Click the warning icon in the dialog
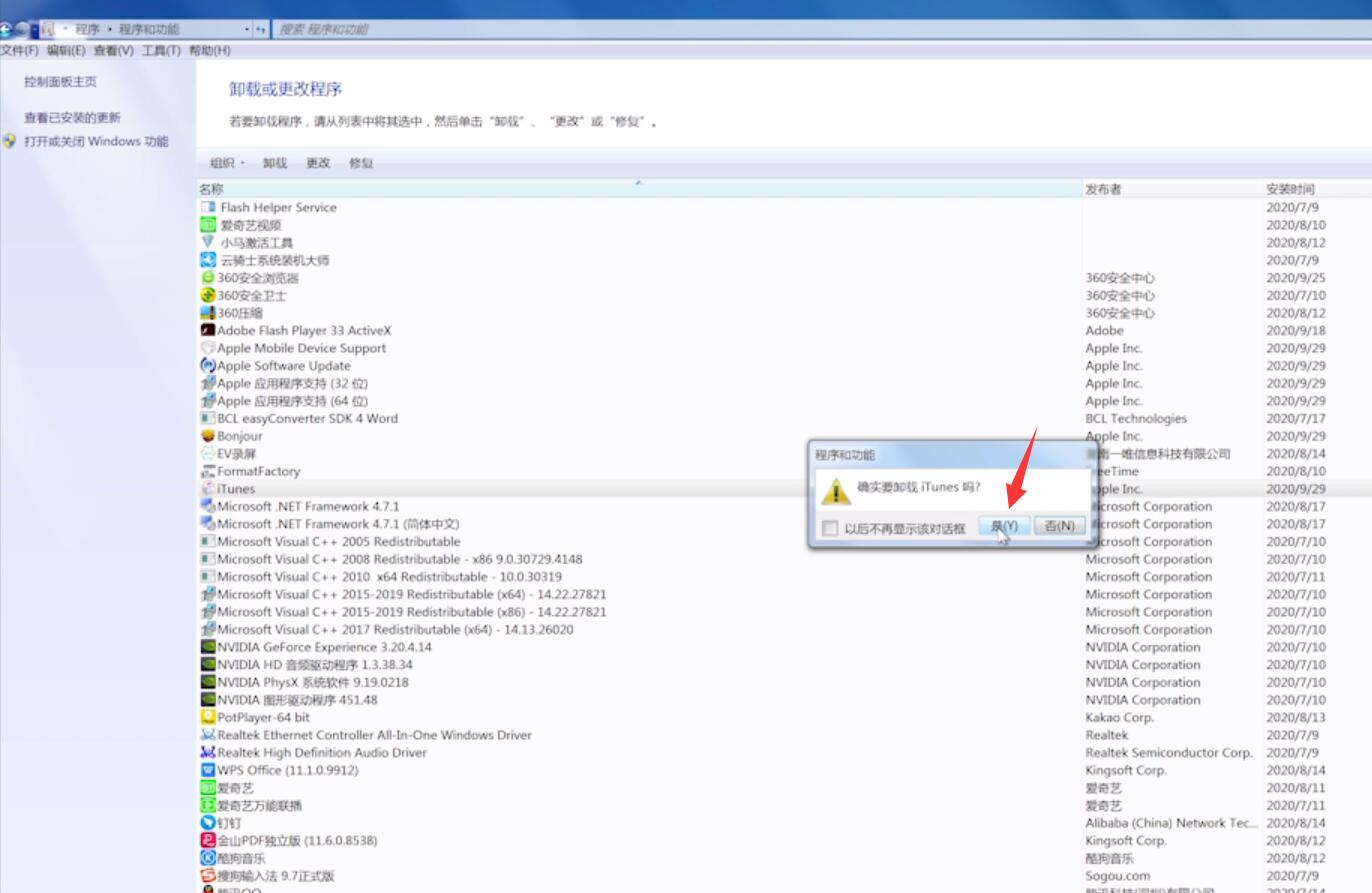 [x=836, y=490]
